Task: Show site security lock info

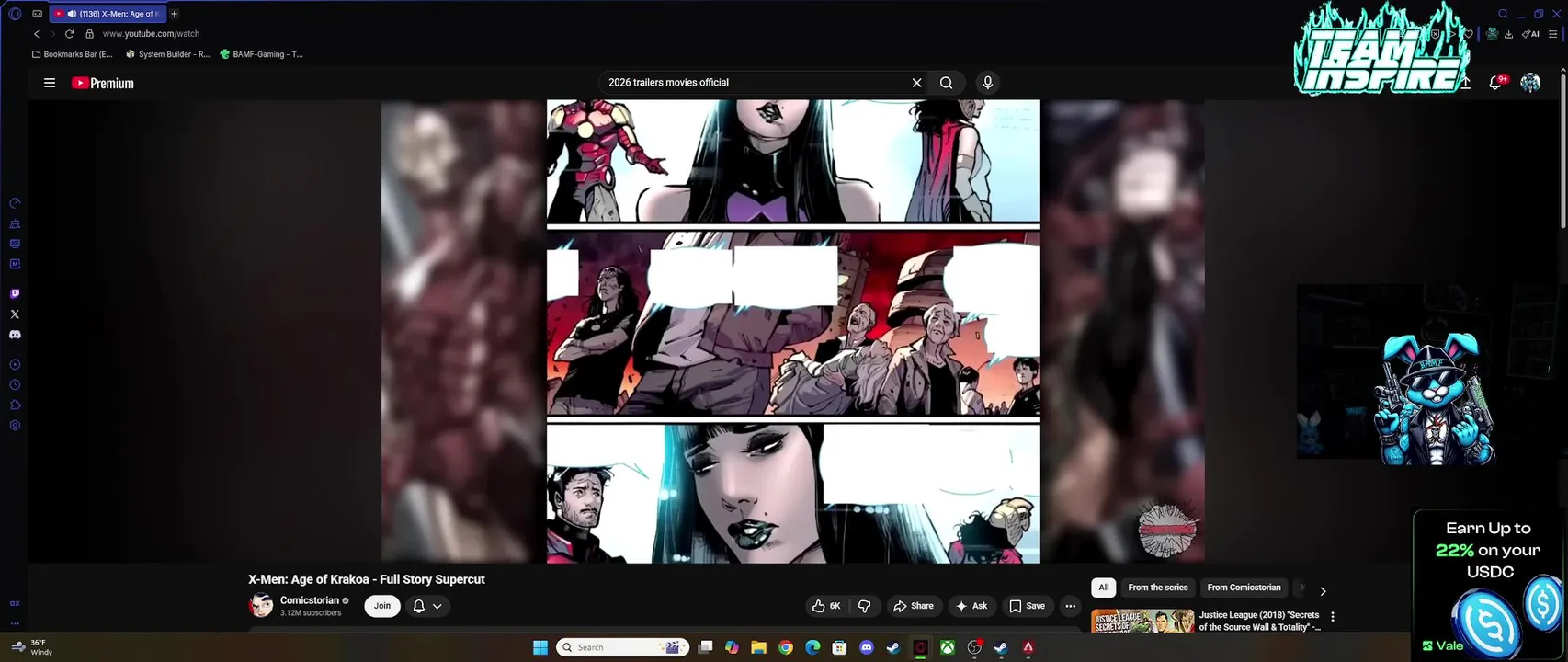Action: point(89,34)
